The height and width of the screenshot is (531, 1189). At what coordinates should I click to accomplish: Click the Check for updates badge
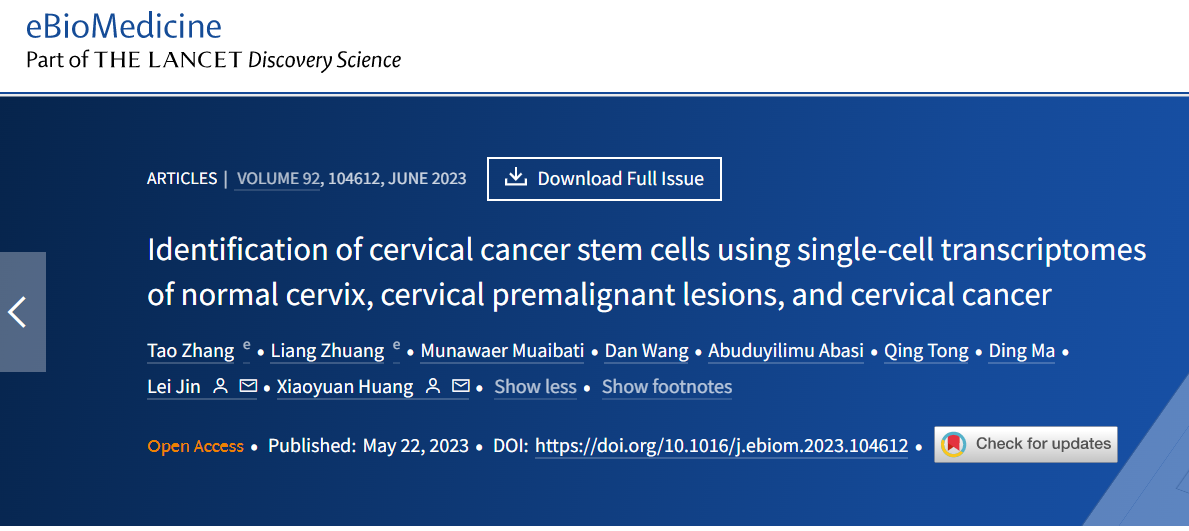1026,444
